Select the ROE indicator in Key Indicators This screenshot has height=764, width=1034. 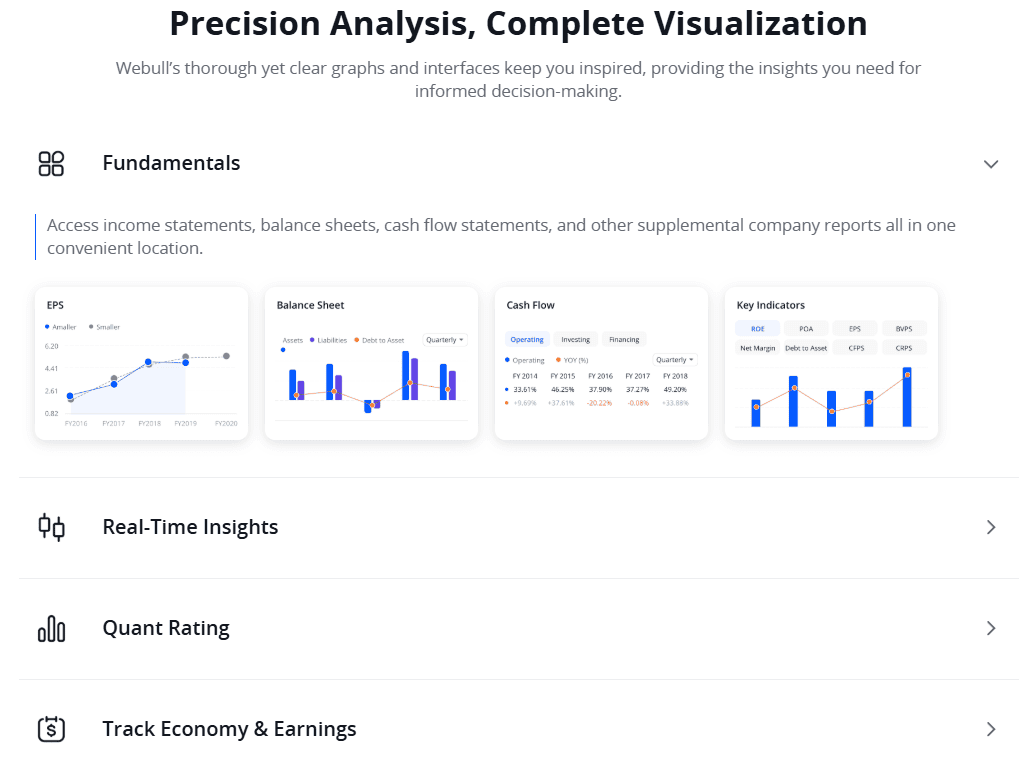click(x=757, y=328)
